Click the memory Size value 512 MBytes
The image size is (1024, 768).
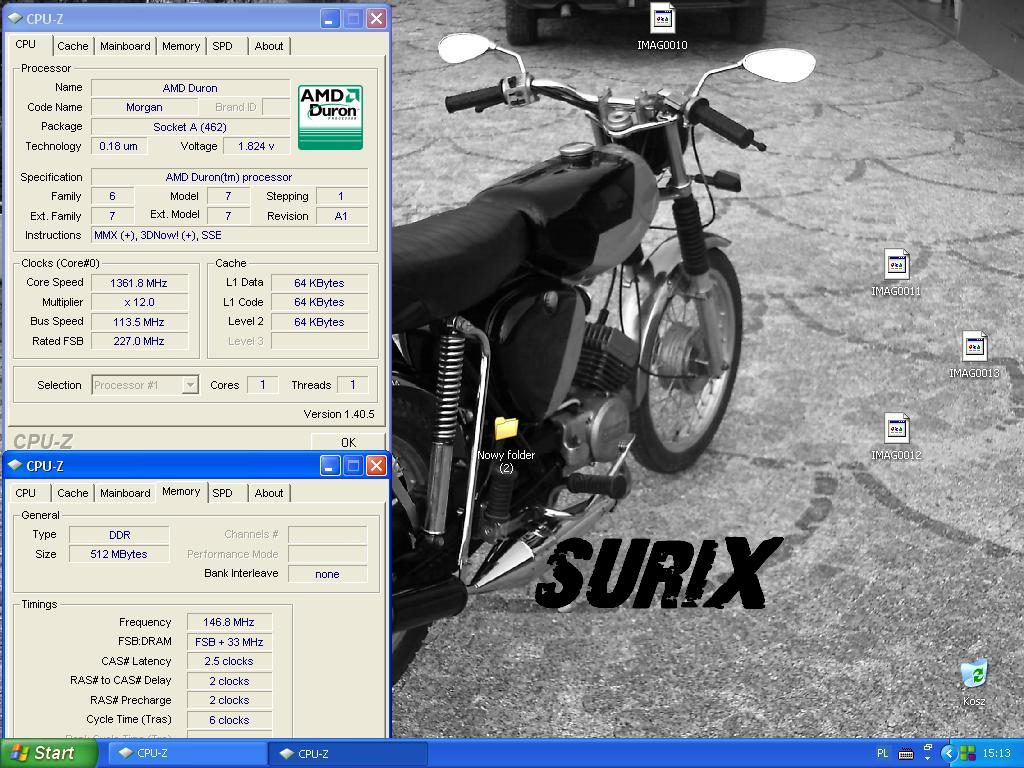point(120,554)
